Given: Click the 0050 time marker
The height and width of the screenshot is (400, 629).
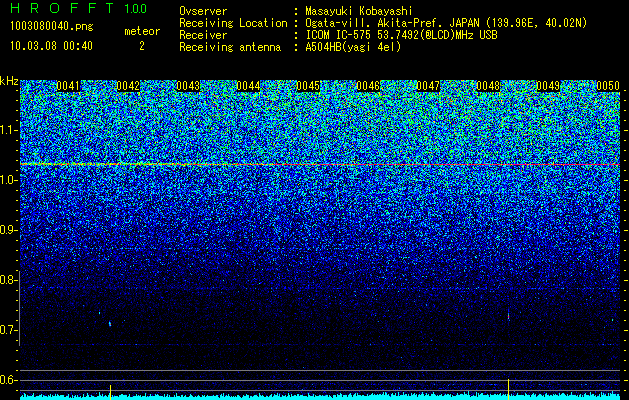Looking at the screenshot, I should pyautogui.click(x=608, y=86).
